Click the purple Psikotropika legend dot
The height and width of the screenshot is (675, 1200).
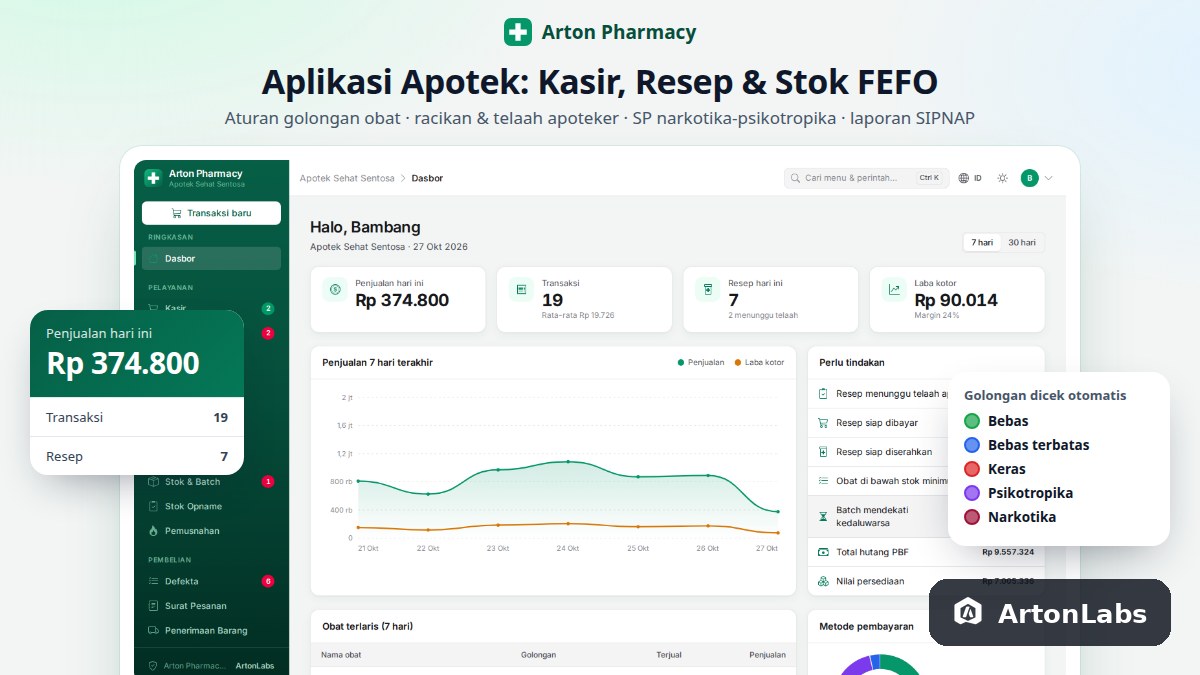coord(972,493)
